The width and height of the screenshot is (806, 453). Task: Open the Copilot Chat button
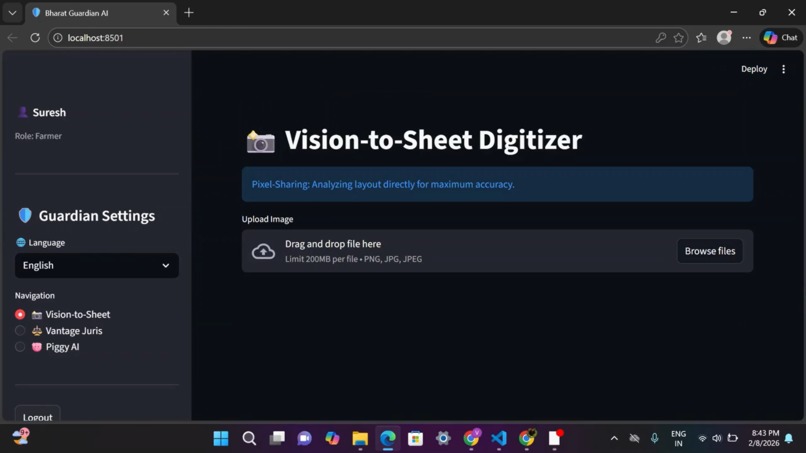780,38
